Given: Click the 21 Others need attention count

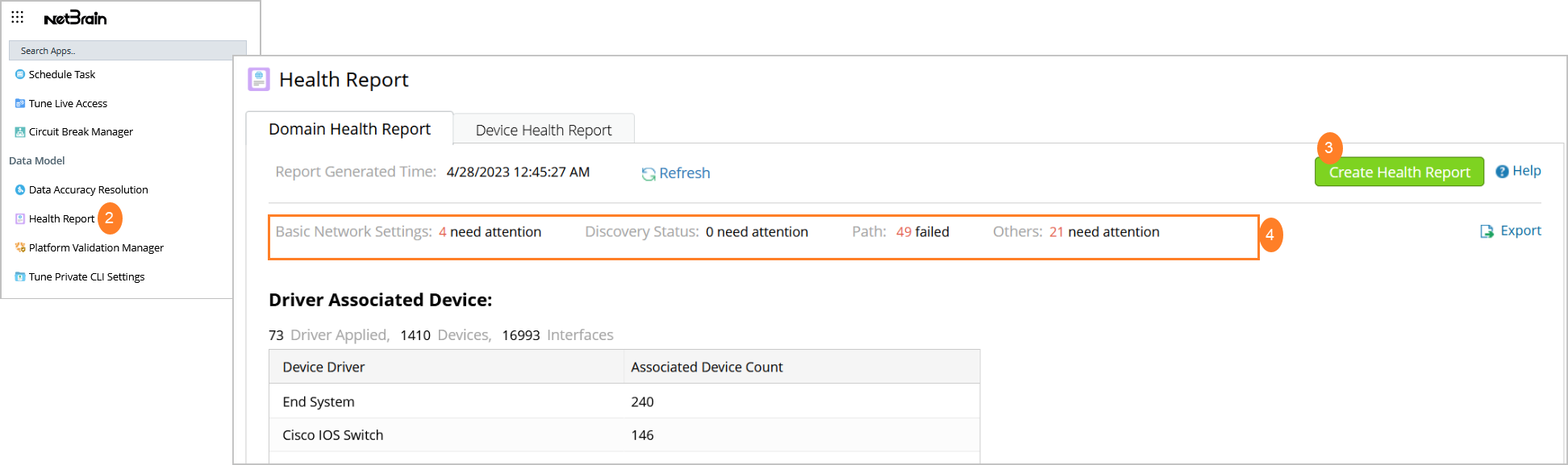Looking at the screenshot, I should pos(1056,232).
